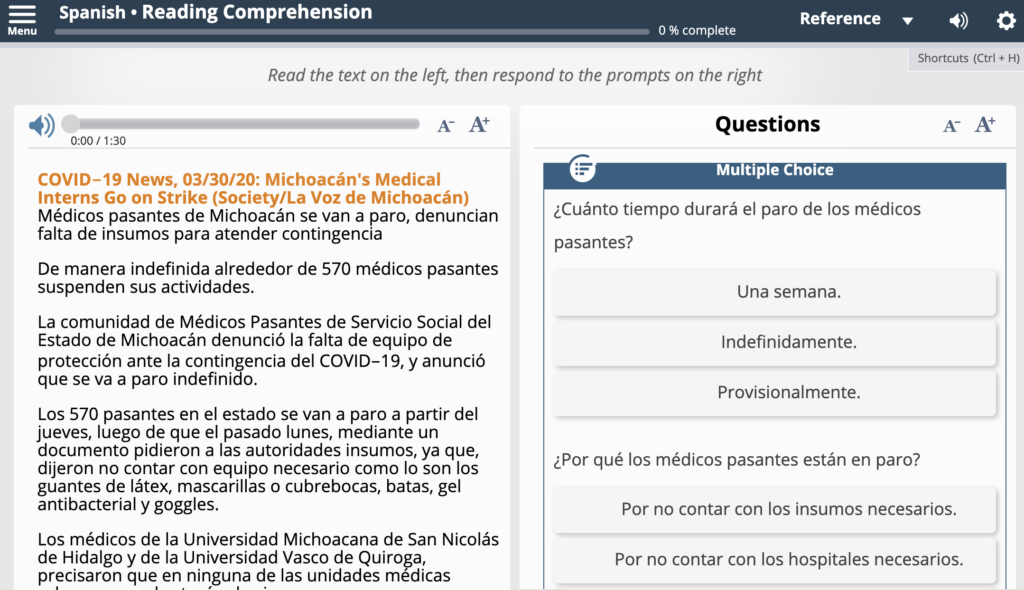Play the passage audio speaker icon

42,125
